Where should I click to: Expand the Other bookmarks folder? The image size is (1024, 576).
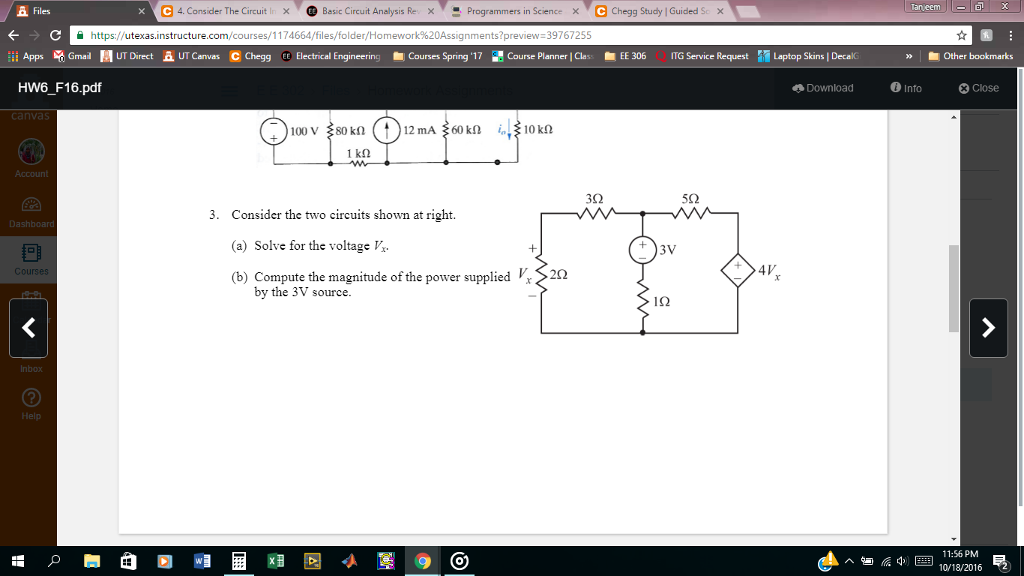pos(980,56)
